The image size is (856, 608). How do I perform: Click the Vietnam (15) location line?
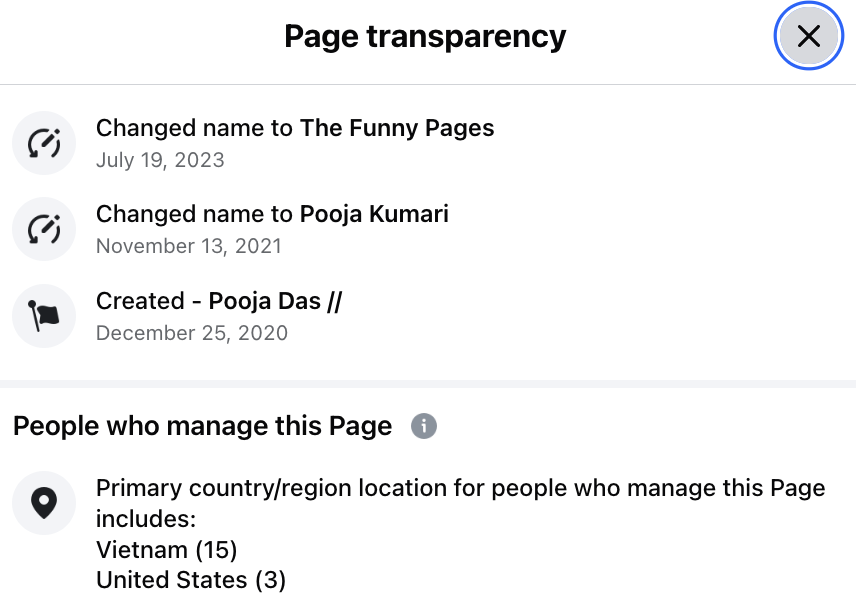166,550
